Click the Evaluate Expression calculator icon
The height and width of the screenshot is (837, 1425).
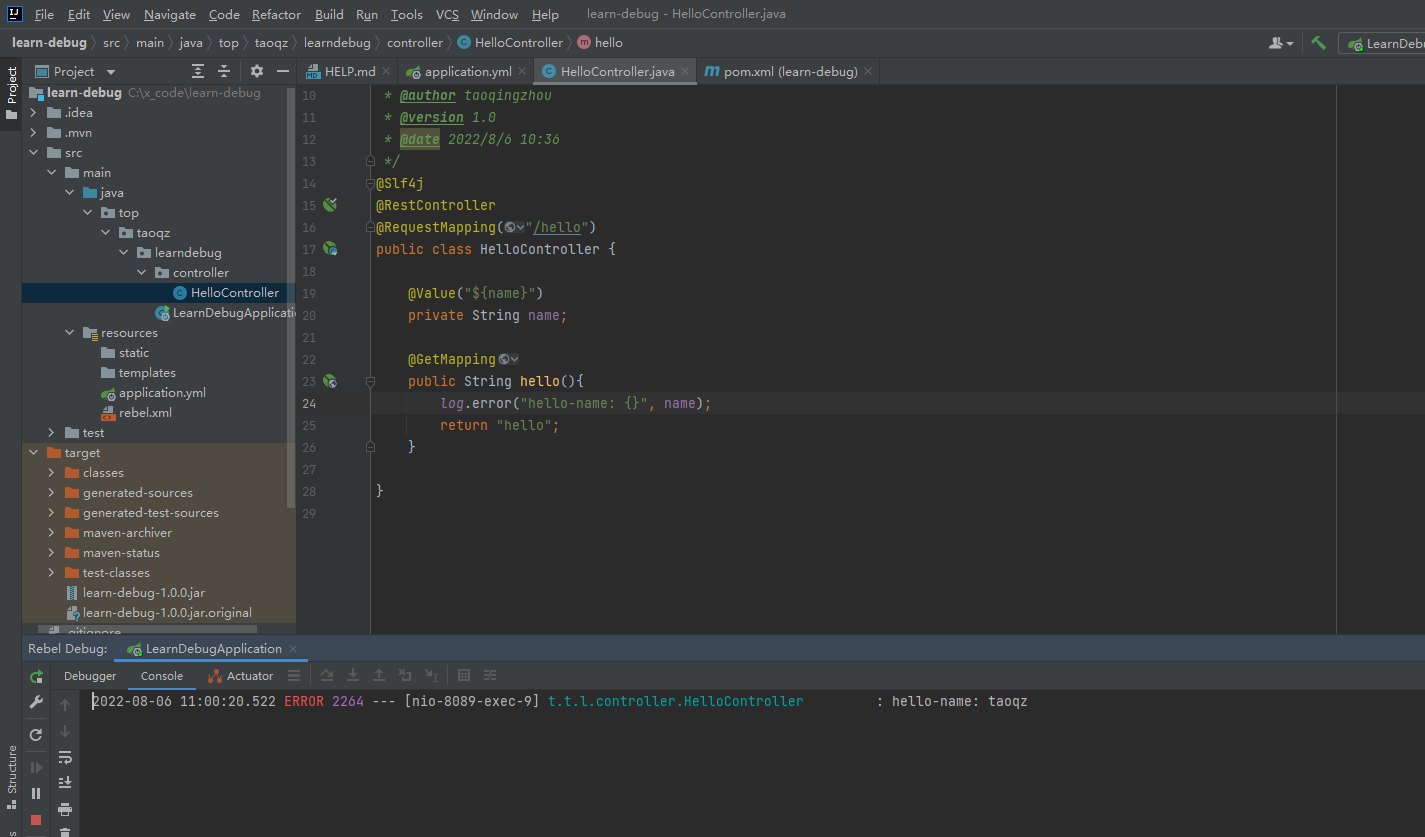pyautogui.click(x=464, y=676)
